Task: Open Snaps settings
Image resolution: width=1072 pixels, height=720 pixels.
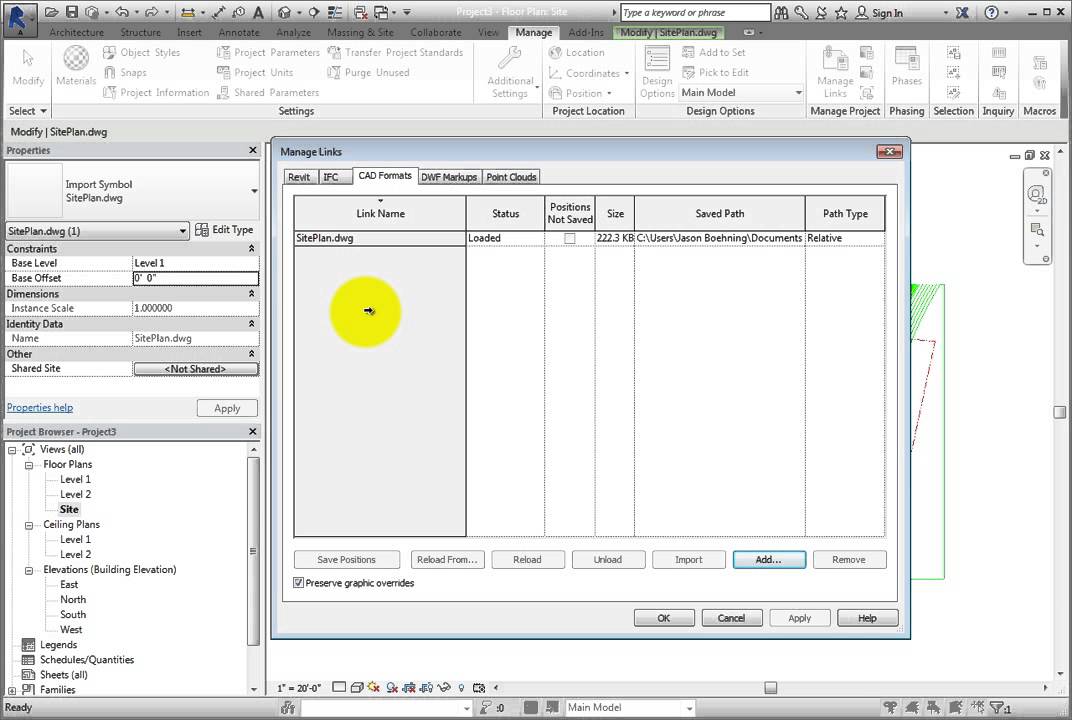Action: tap(125, 72)
